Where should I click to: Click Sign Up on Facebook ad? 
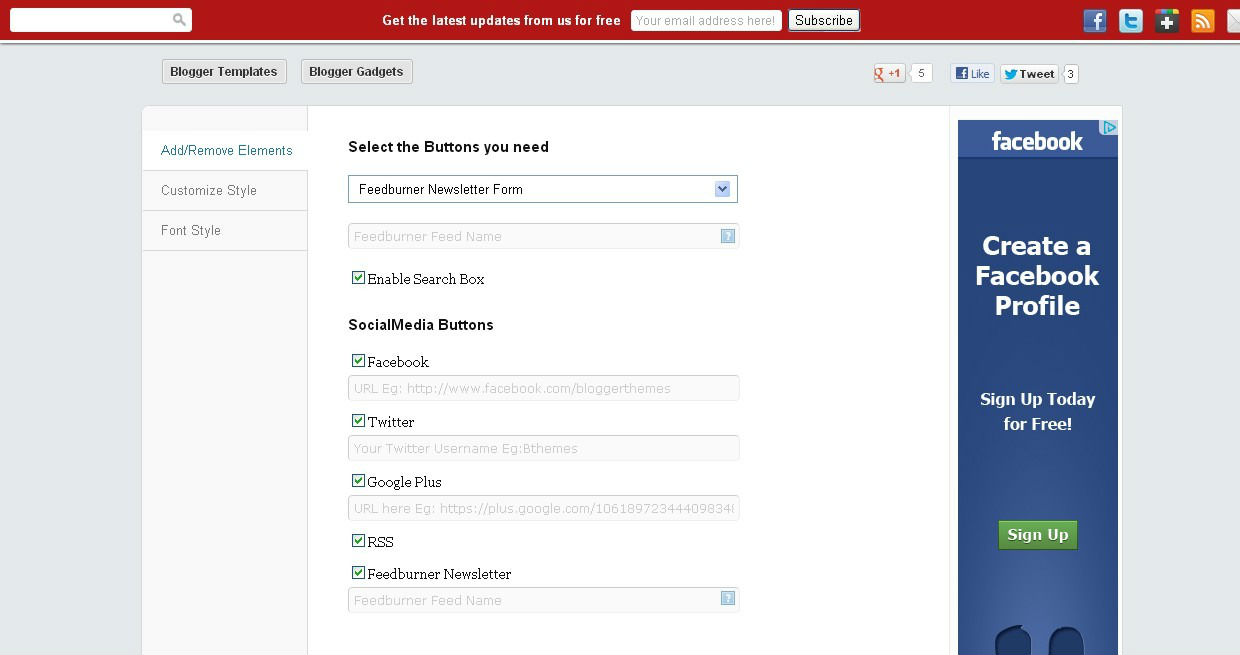tap(1038, 534)
